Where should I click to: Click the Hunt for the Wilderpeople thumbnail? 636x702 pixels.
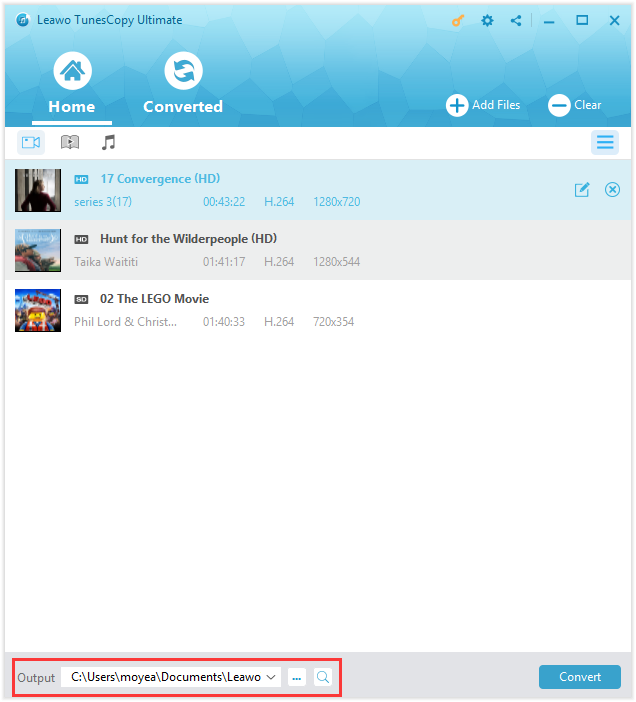tap(38, 250)
